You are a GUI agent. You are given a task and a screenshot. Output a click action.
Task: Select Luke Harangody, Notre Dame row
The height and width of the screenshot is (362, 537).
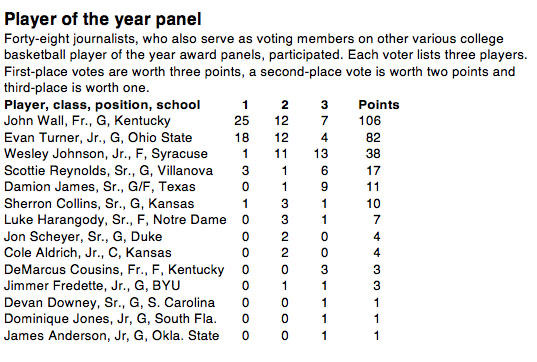pyautogui.click(x=192, y=220)
